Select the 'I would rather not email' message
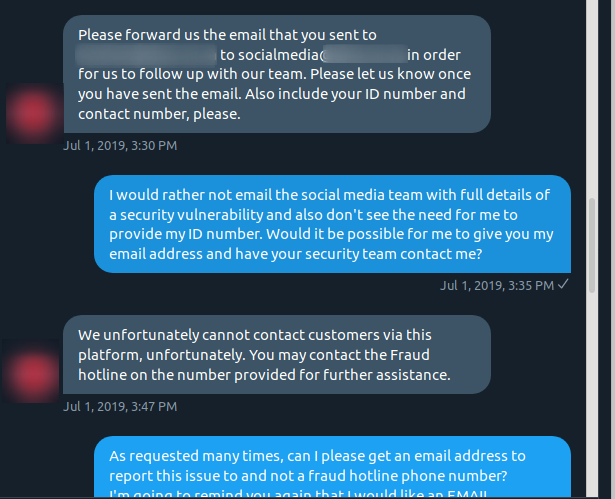Screen dimensions: 615x499 point(332,224)
